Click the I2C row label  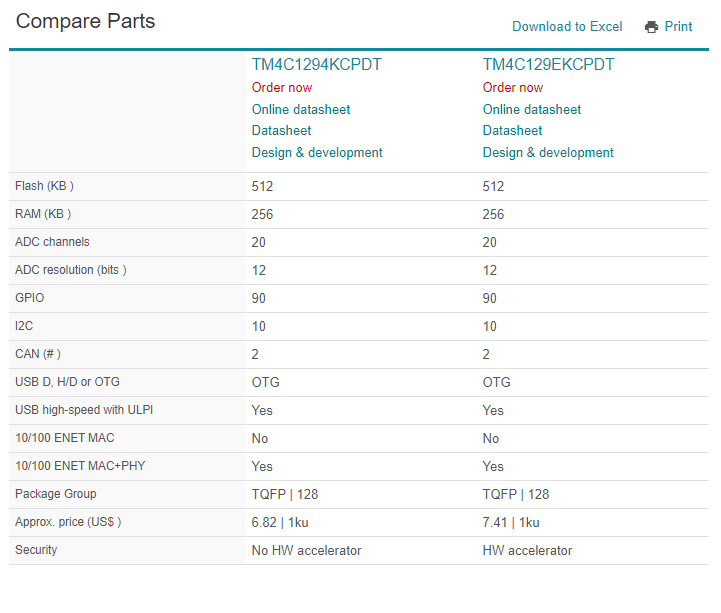pyautogui.click(x=24, y=326)
